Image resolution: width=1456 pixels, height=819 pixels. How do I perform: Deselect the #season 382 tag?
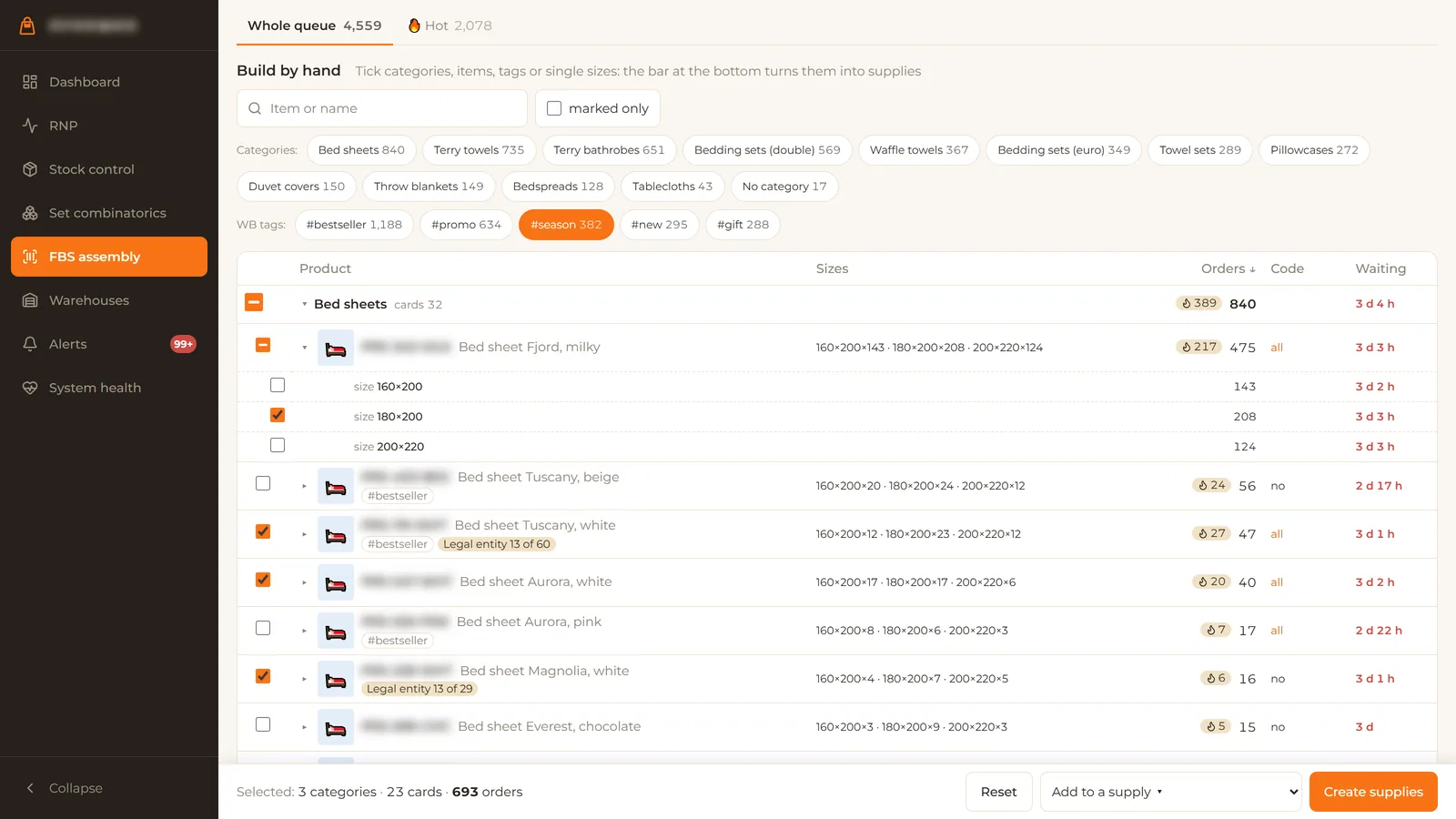(566, 225)
